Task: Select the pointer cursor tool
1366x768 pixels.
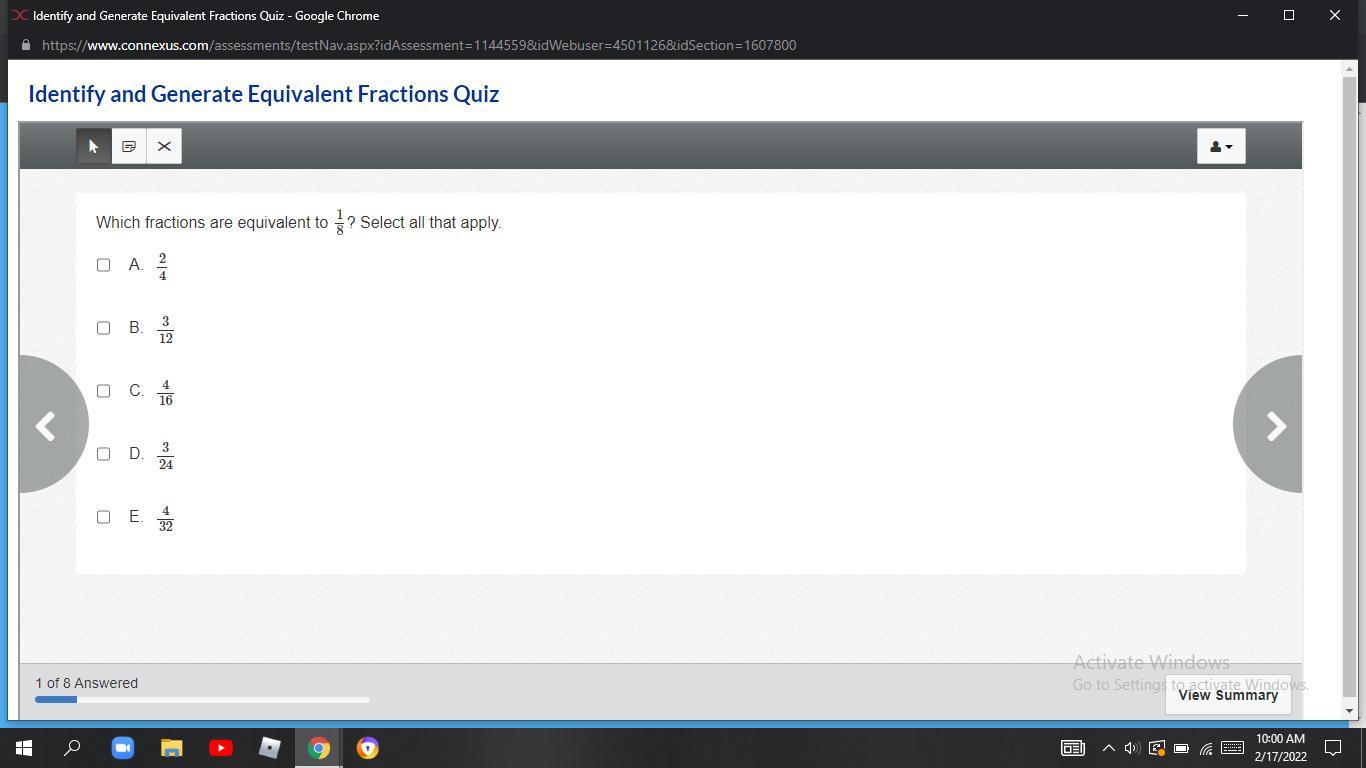Action: click(94, 146)
